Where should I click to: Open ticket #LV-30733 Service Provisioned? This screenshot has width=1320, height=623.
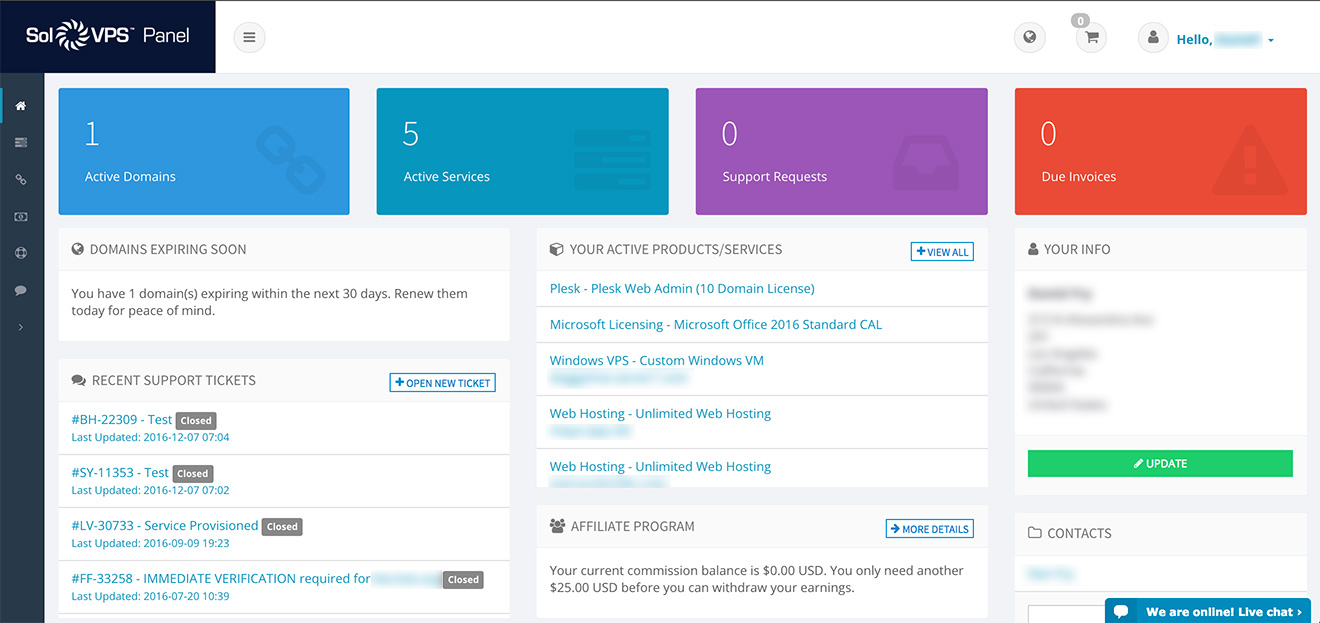click(165, 526)
